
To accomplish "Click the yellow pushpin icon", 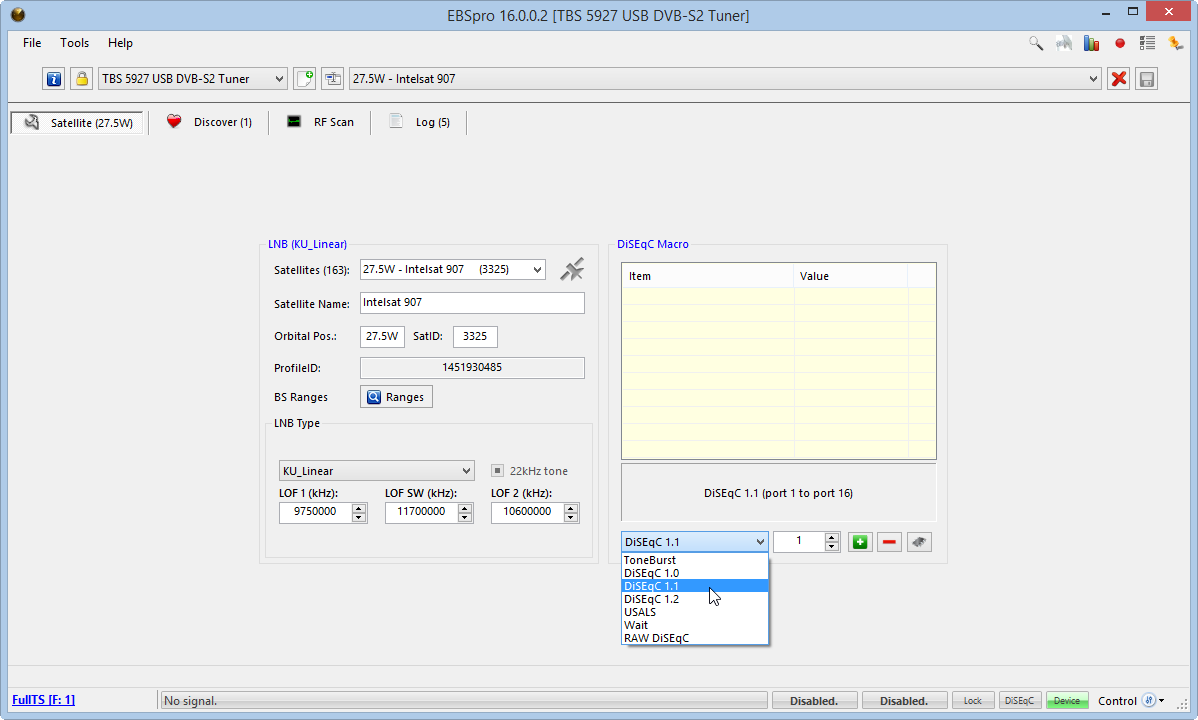I will [1176, 43].
